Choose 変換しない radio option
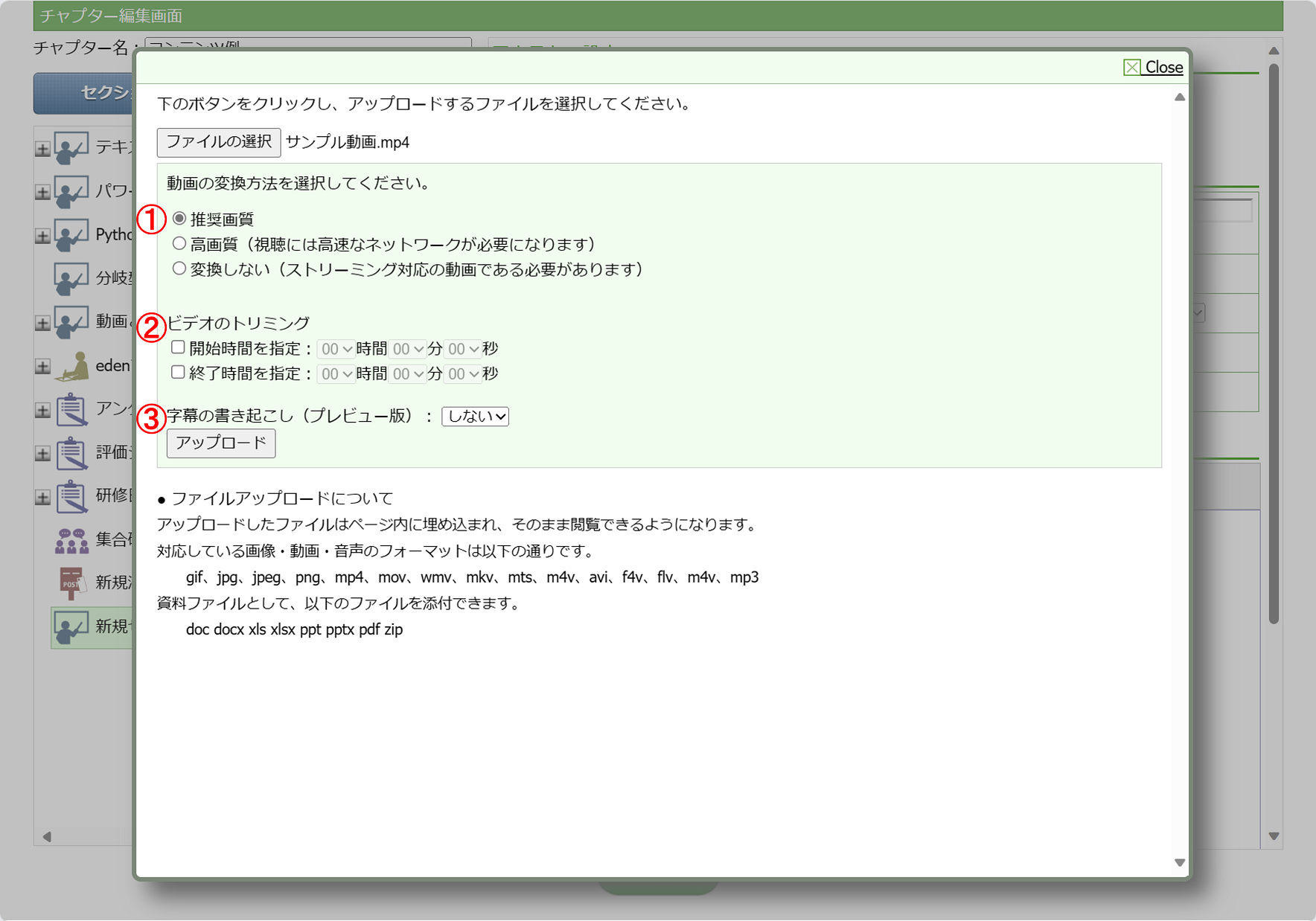 179,269
